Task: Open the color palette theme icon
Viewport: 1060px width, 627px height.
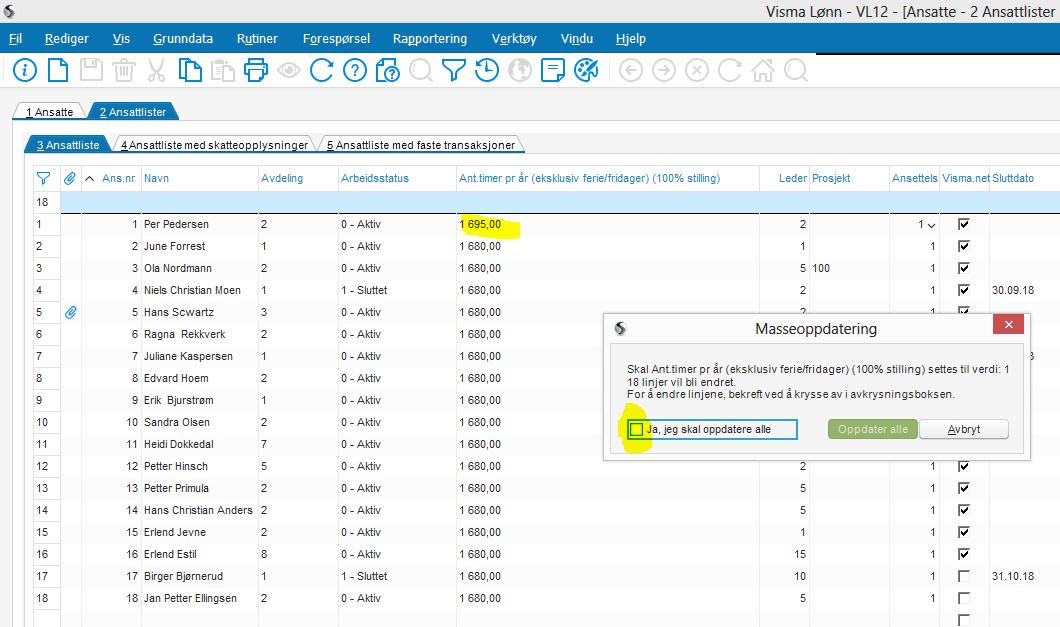Action: tap(585, 70)
